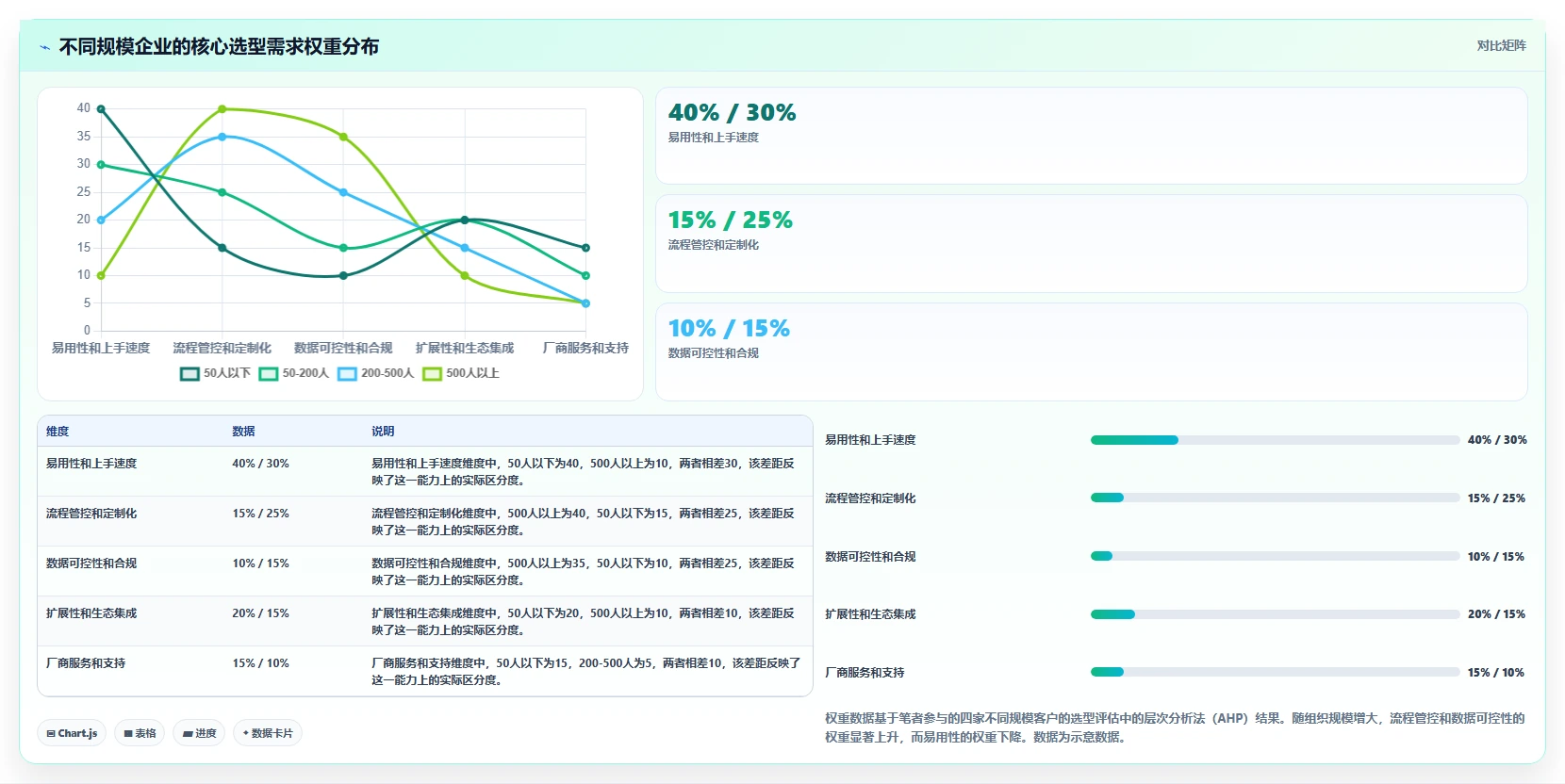Viewport: 1565px width, 784px height.
Task: Click the 维度 table column header
Action: coord(58,432)
